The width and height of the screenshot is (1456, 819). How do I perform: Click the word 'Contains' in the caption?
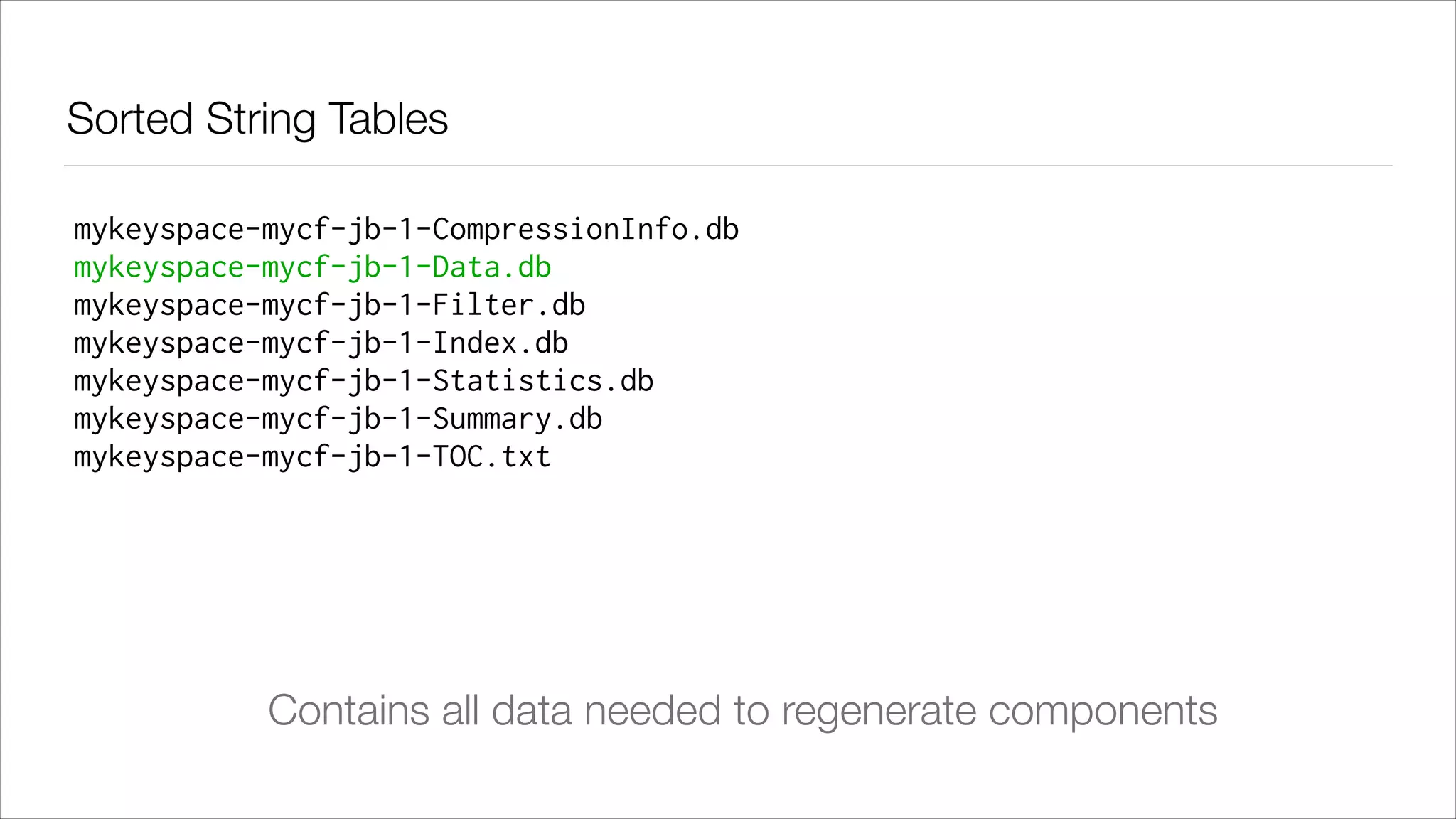click(x=348, y=710)
